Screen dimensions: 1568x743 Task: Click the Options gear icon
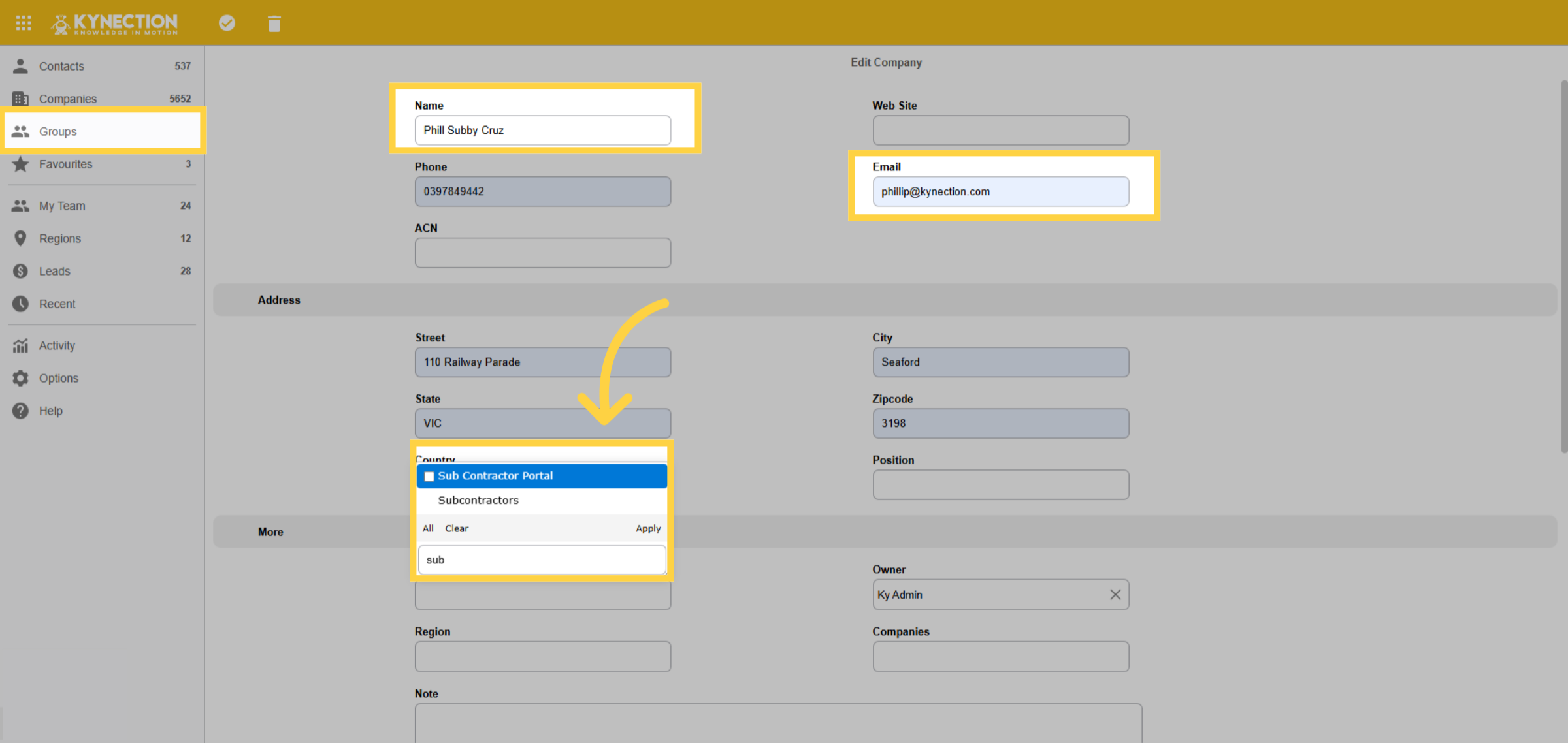[20, 378]
